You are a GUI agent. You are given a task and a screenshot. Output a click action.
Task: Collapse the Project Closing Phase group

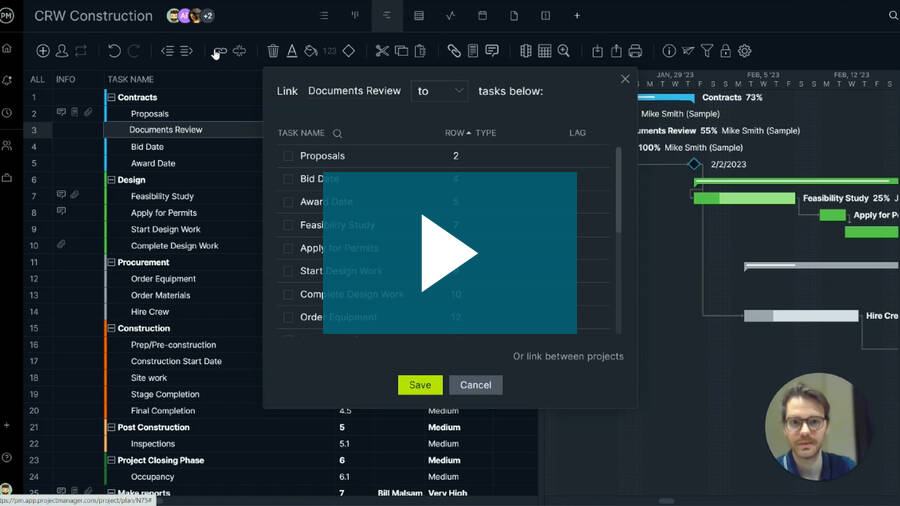click(x=111, y=460)
